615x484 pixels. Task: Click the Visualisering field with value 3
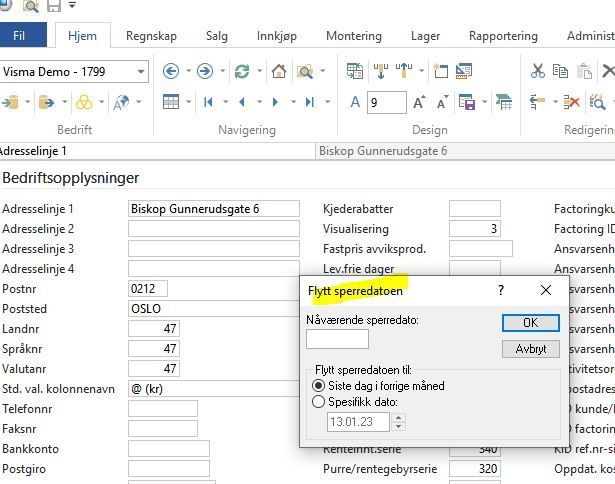tap(475, 229)
